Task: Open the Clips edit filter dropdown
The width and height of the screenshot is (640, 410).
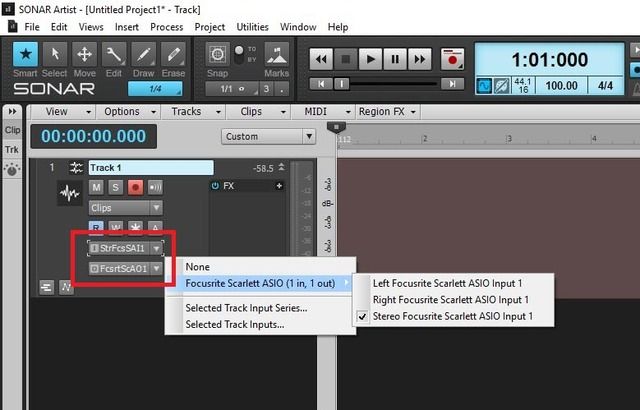Action: [125, 207]
